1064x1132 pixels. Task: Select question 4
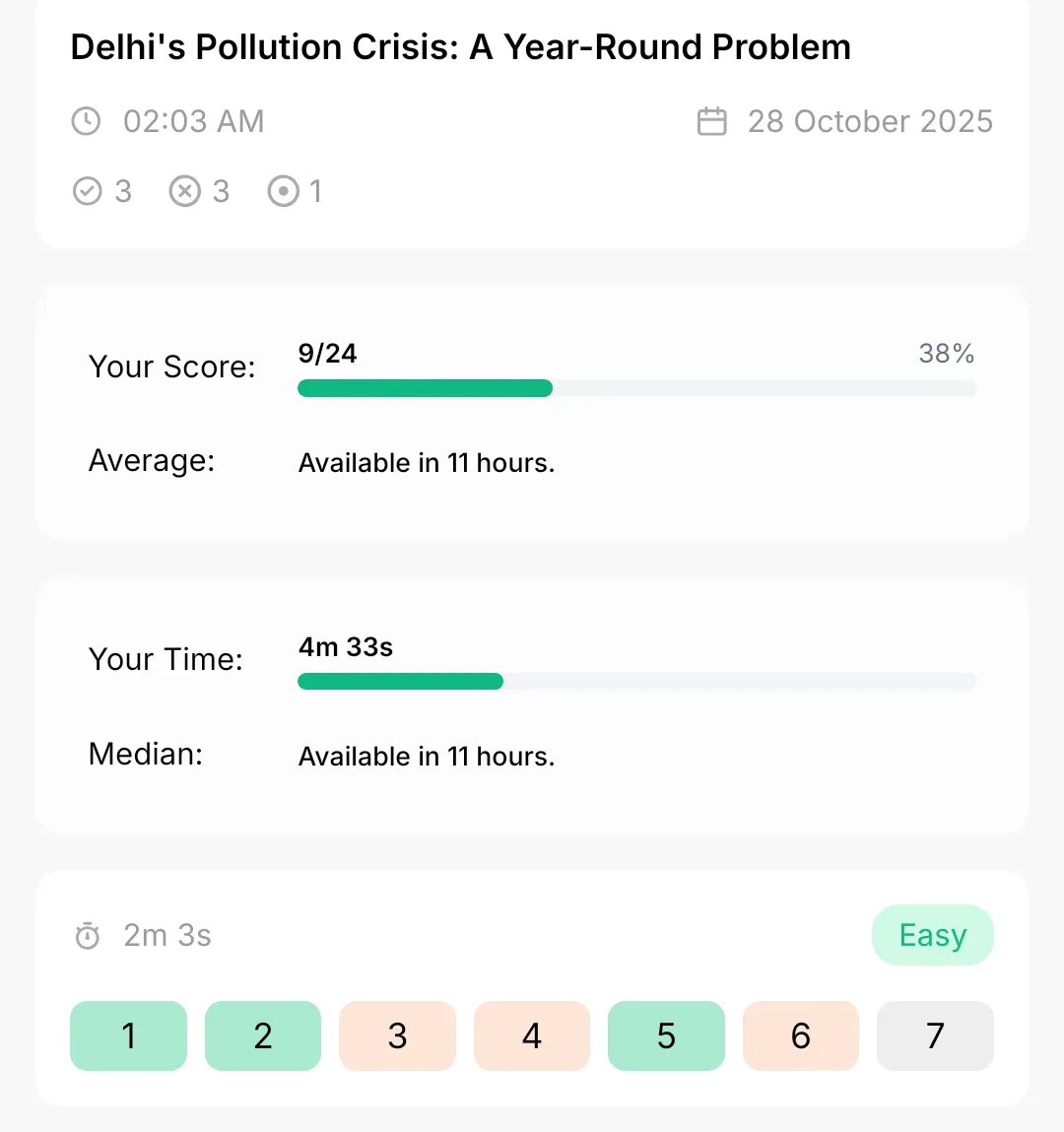pyautogui.click(x=532, y=1036)
